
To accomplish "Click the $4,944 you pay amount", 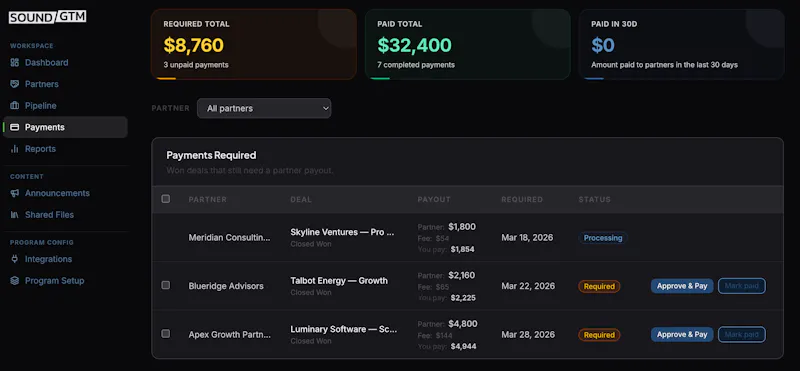I will (463, 347).
